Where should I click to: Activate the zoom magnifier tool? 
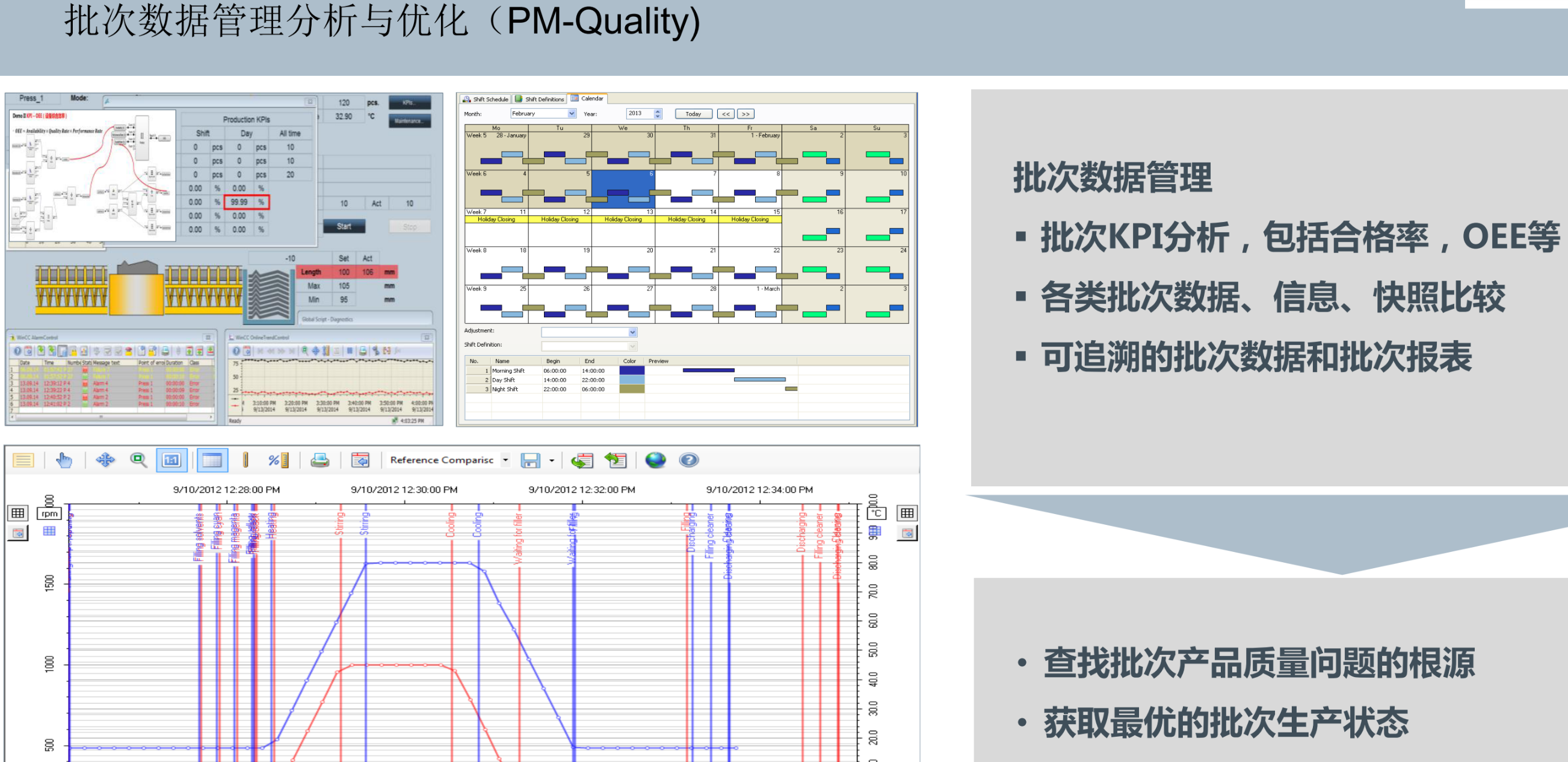(x=139, y=460)
